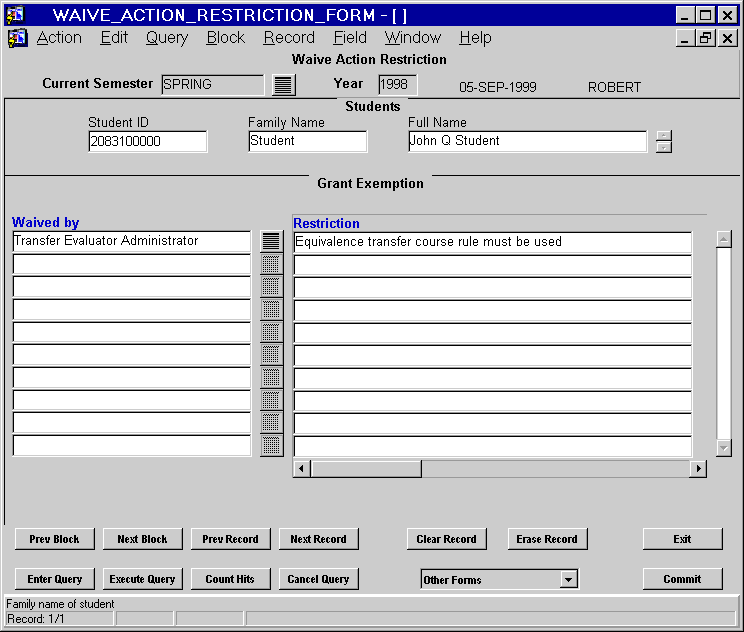Click Restriction vertical scrollbar down arrow
Viewport: 744px width, 632px height.
[x=724, y=447]
